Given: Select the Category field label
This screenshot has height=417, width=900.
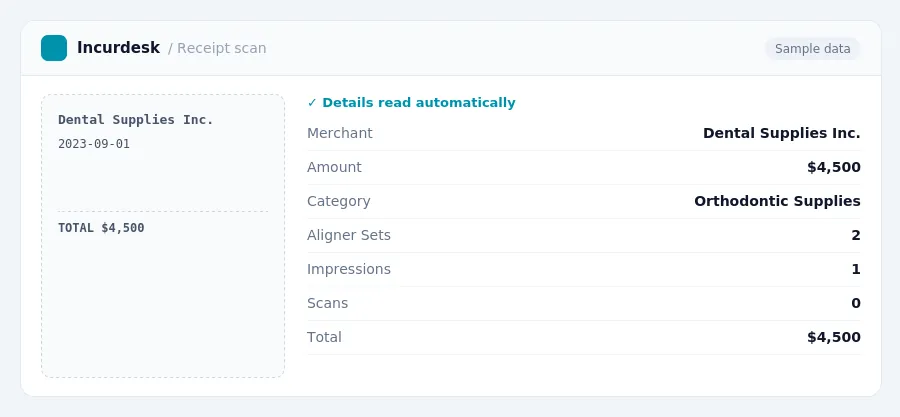Looking at the screenshot, I should tap(339, 201).
